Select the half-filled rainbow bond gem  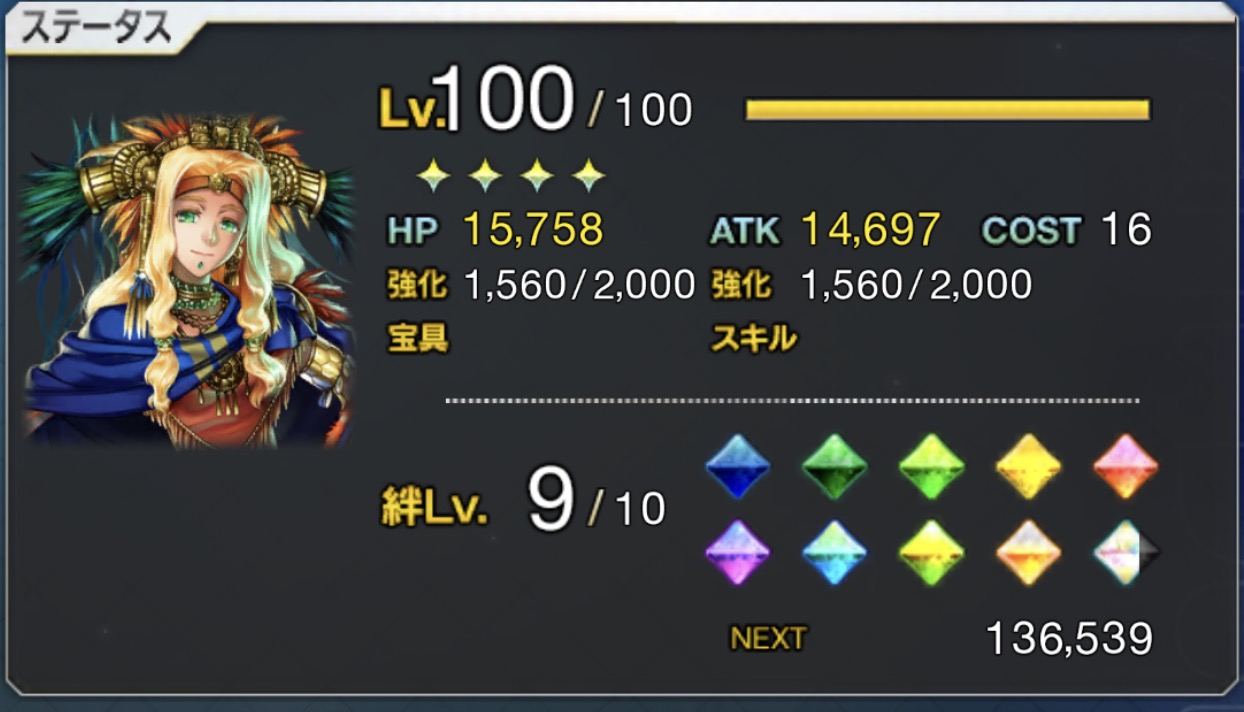[1125, 552]
